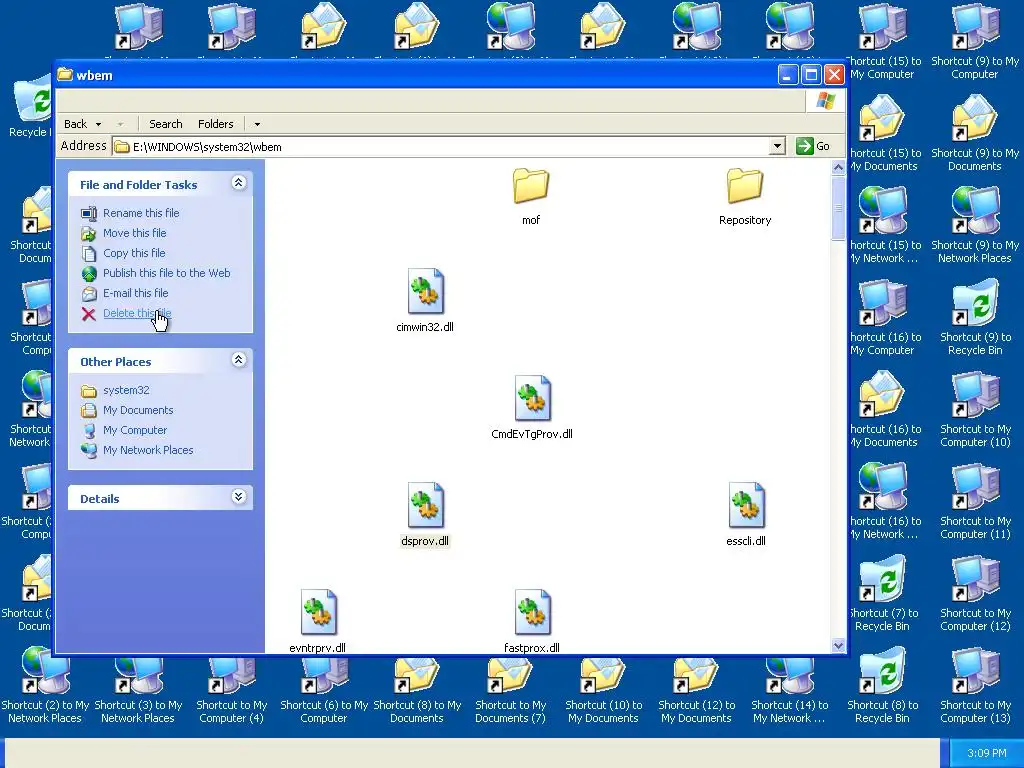Open the My Network Places link
This screenshot has width=1024, height=768.
tap(148, 450)
